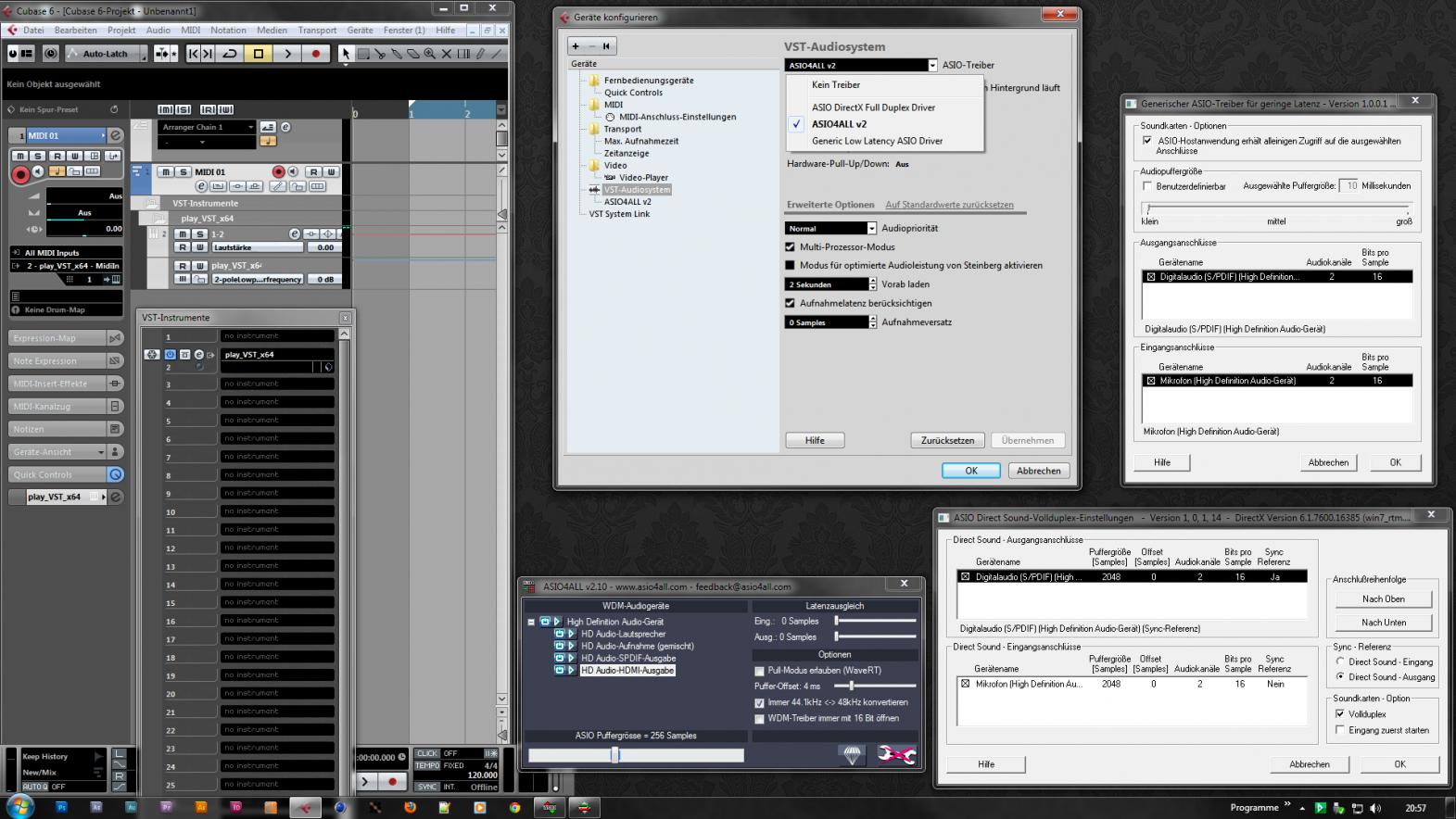
Task: Open MIDI 01 channel edit 'e' in inspector
Action: pyautogui.click(x=116, y=135)
